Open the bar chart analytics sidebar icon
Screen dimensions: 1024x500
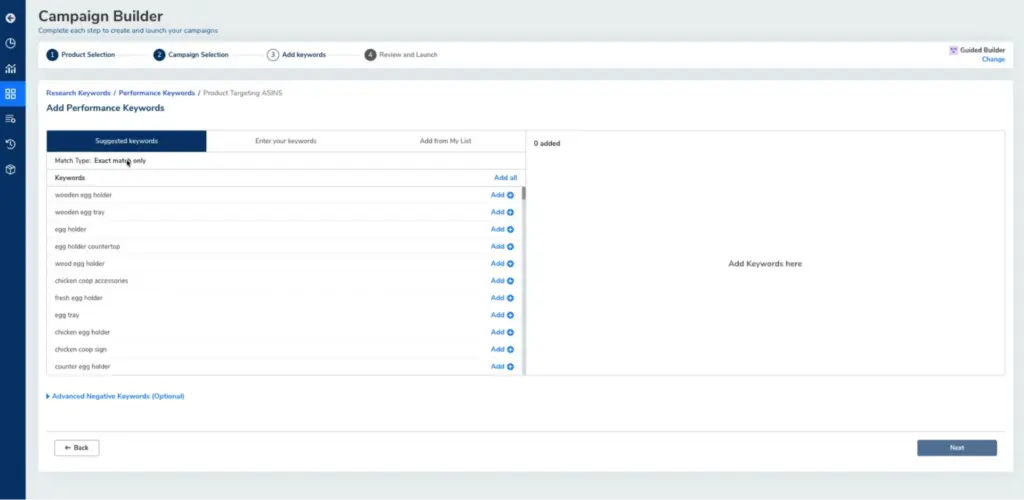10,69
